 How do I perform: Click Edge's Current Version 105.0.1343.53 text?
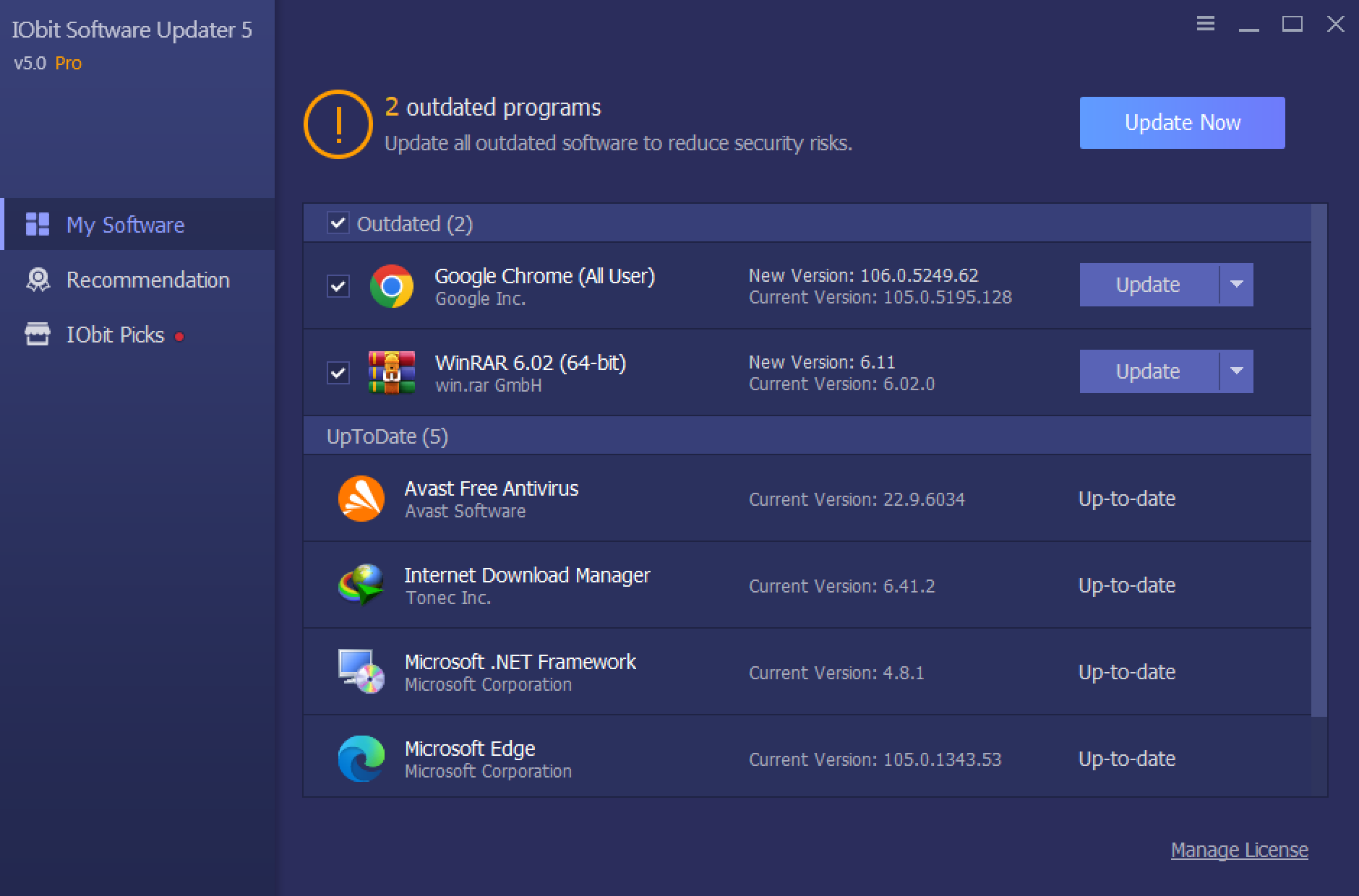(x=875, y=759)
